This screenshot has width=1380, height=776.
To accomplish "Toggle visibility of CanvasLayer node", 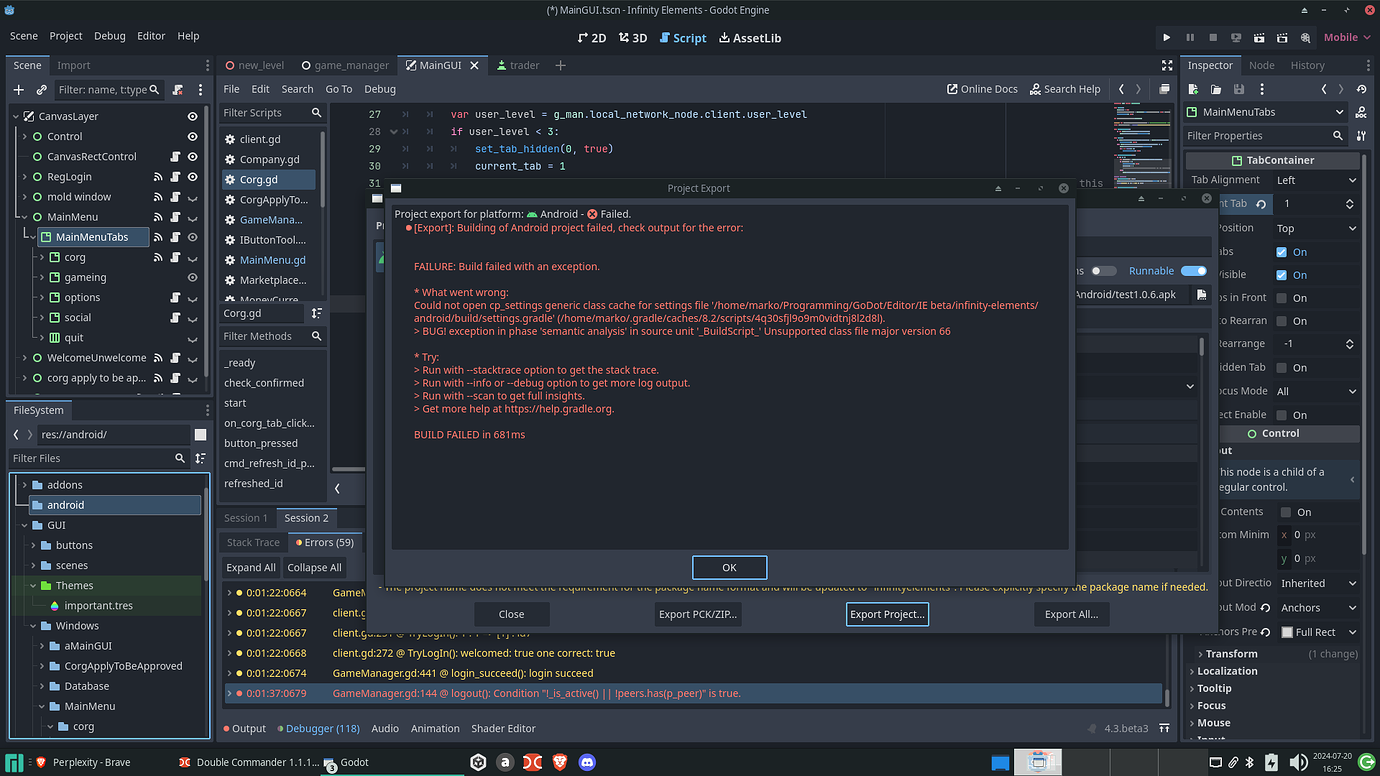I will point(192,117).
